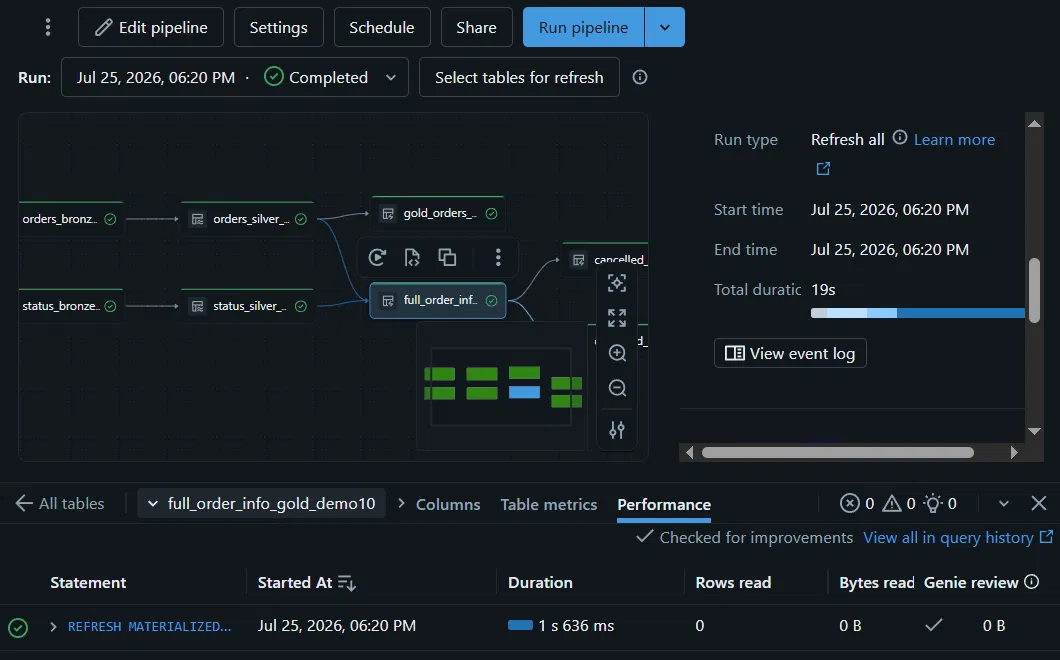Click the horizontal scrollbar left arrow
Image resolution: width=1060 pixels, height=660 pixels.
click(x=689, y=452)
